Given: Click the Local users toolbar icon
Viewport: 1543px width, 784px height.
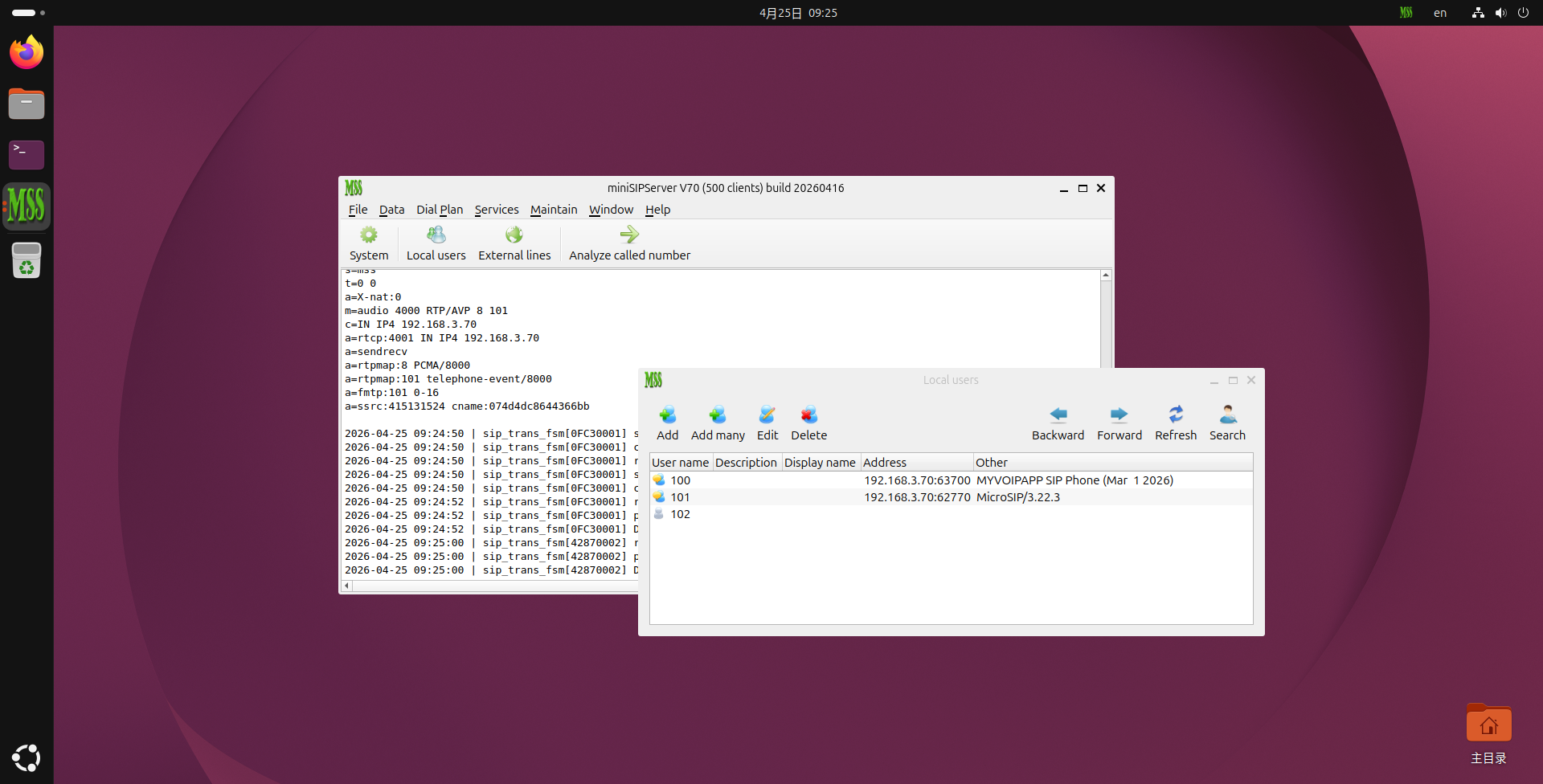Looking at the screenshot, I should [x=436, y=243].
